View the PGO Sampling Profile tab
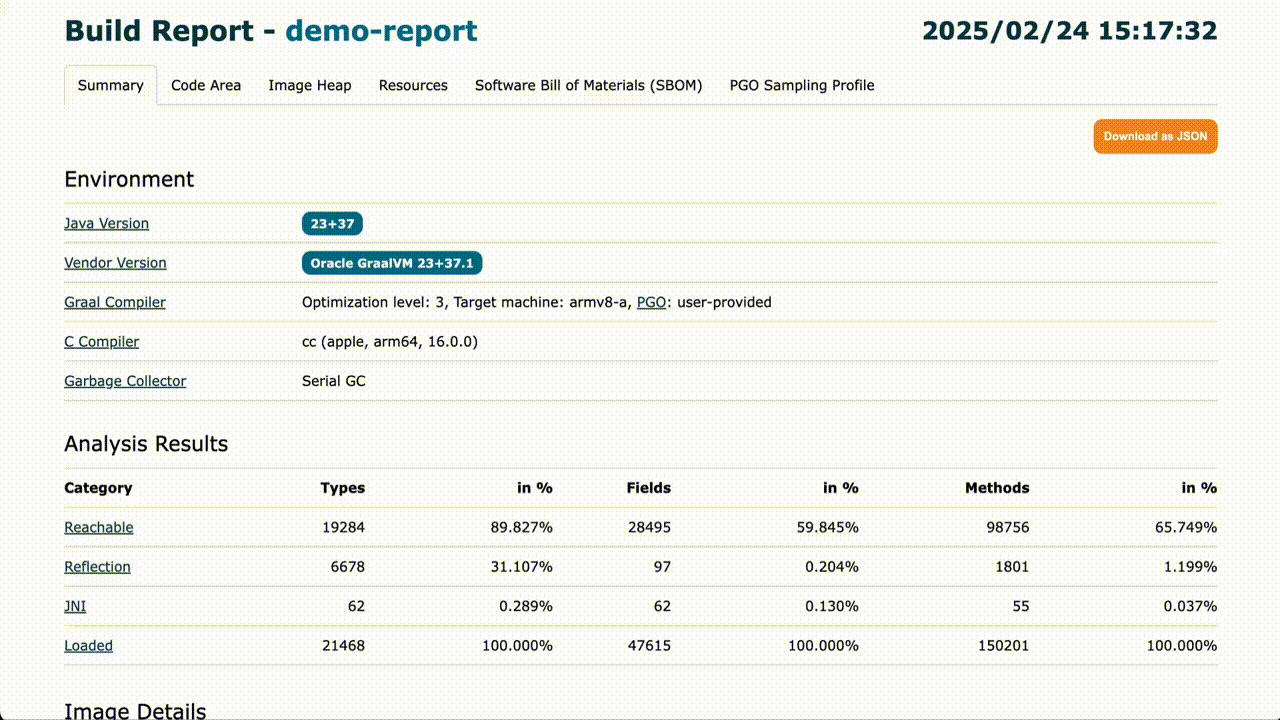 coord(802,86)
